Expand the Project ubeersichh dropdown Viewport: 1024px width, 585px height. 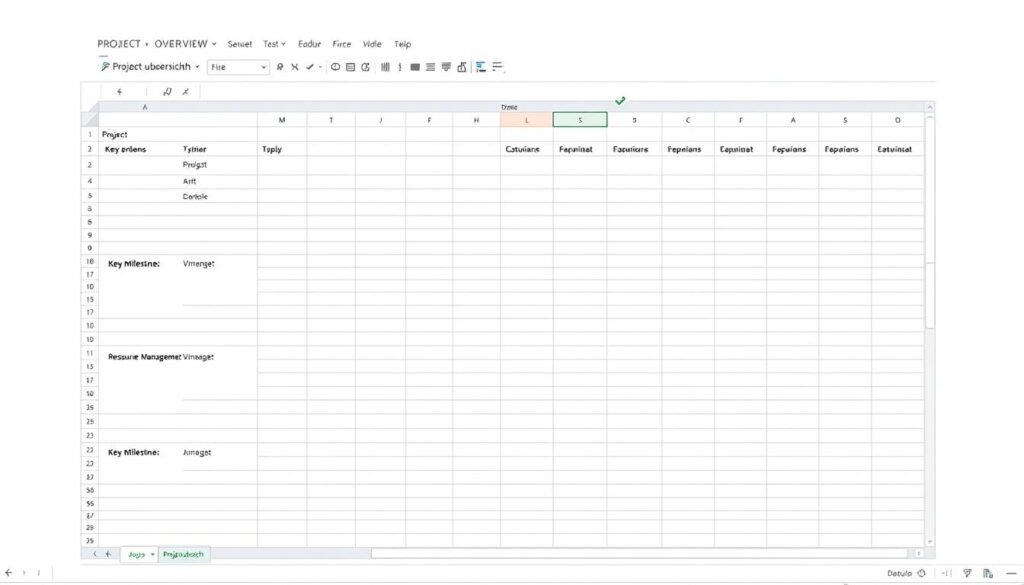(197, 67)
